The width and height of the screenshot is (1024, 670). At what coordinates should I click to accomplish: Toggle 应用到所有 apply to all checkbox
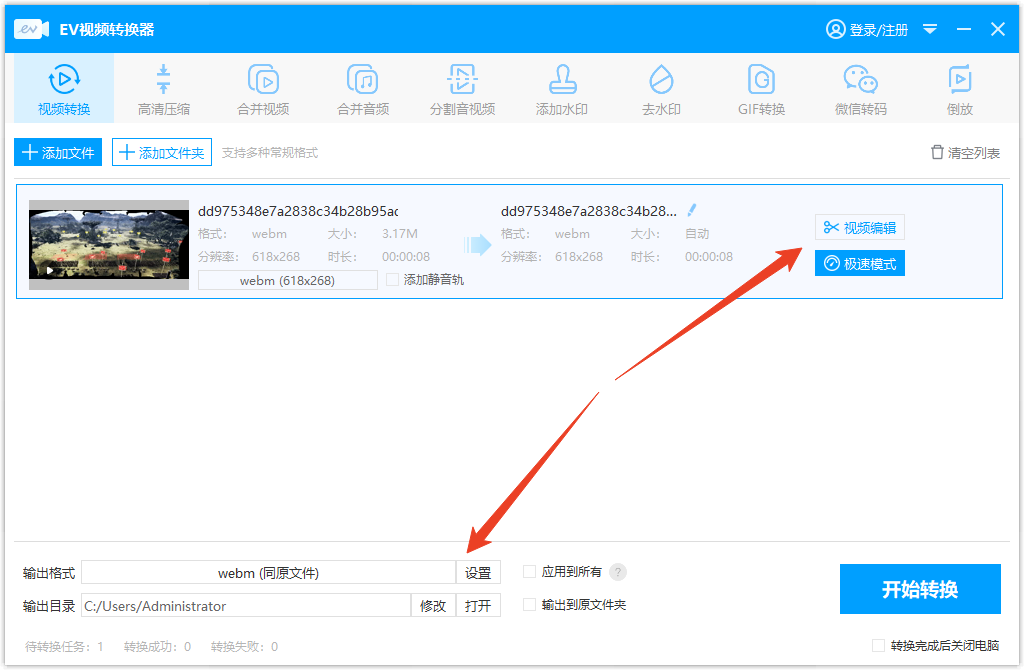[x=530, y=572]
